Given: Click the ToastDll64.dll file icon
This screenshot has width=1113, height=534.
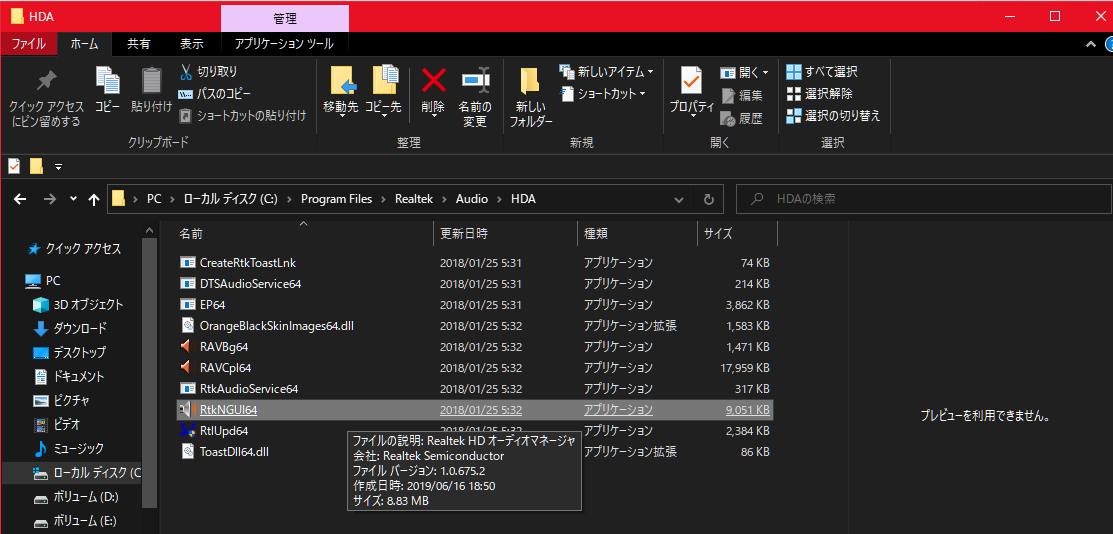Looking at the screenshot, I should pos(187,451).
